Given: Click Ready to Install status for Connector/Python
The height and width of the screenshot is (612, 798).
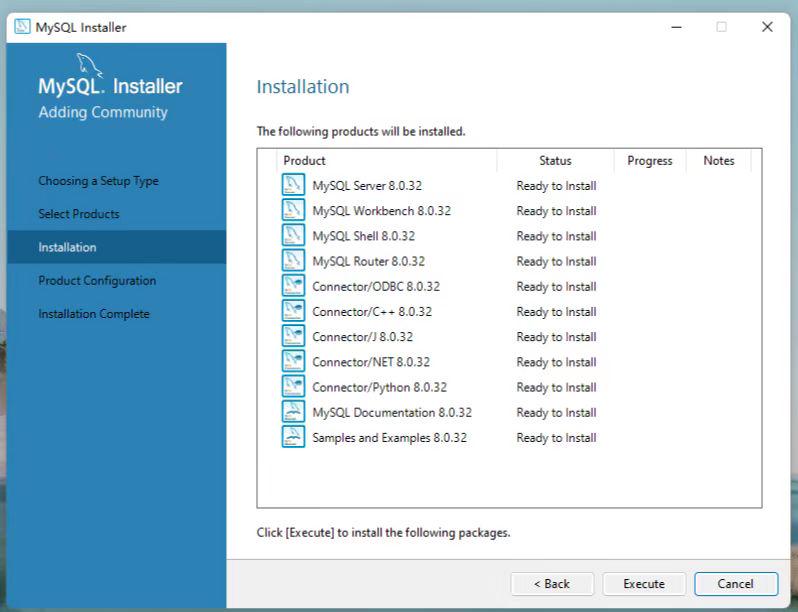Looking at the screenshot, I should click(556, 388).
